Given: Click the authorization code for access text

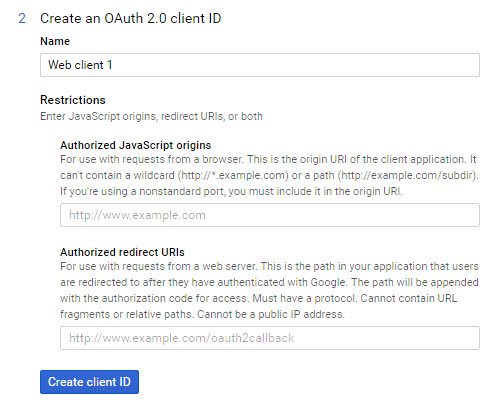Looking at the screenshot, I should click(175, 298).
